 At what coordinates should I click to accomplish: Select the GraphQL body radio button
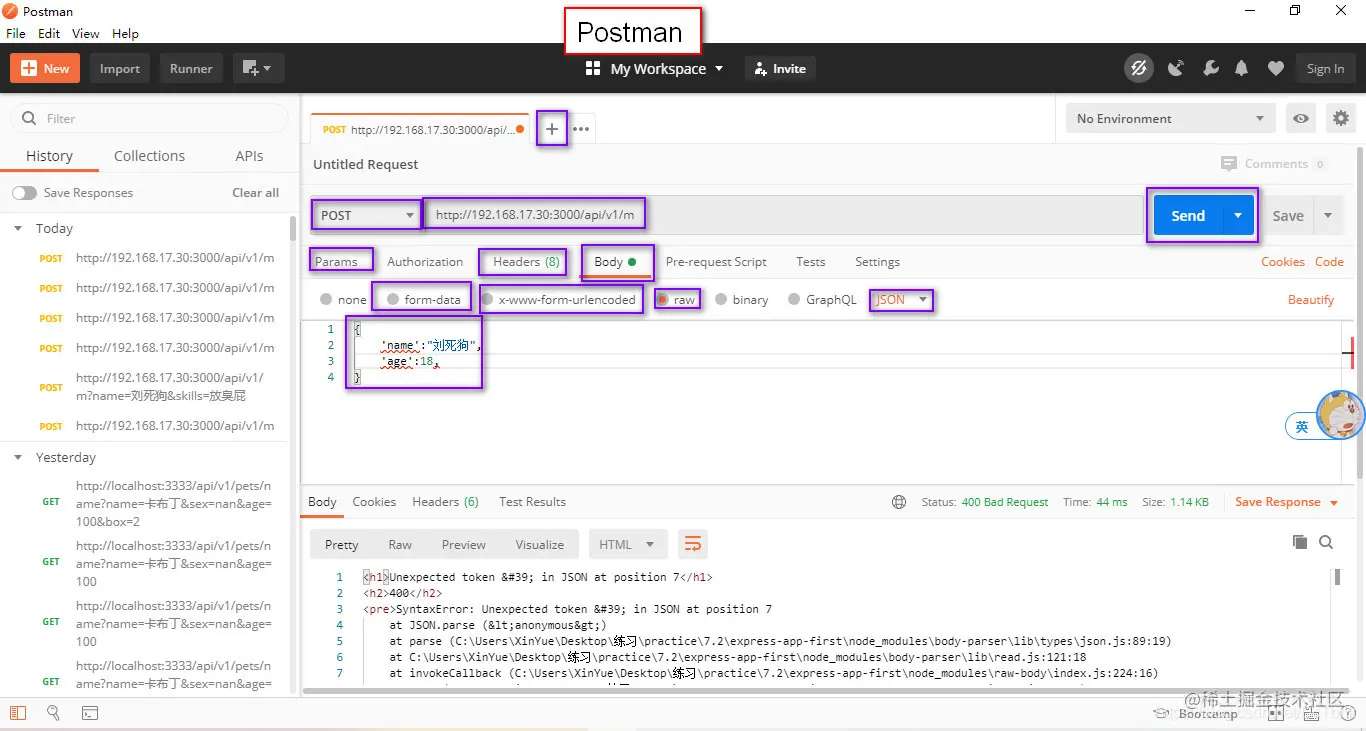click(x=794, y=299)
